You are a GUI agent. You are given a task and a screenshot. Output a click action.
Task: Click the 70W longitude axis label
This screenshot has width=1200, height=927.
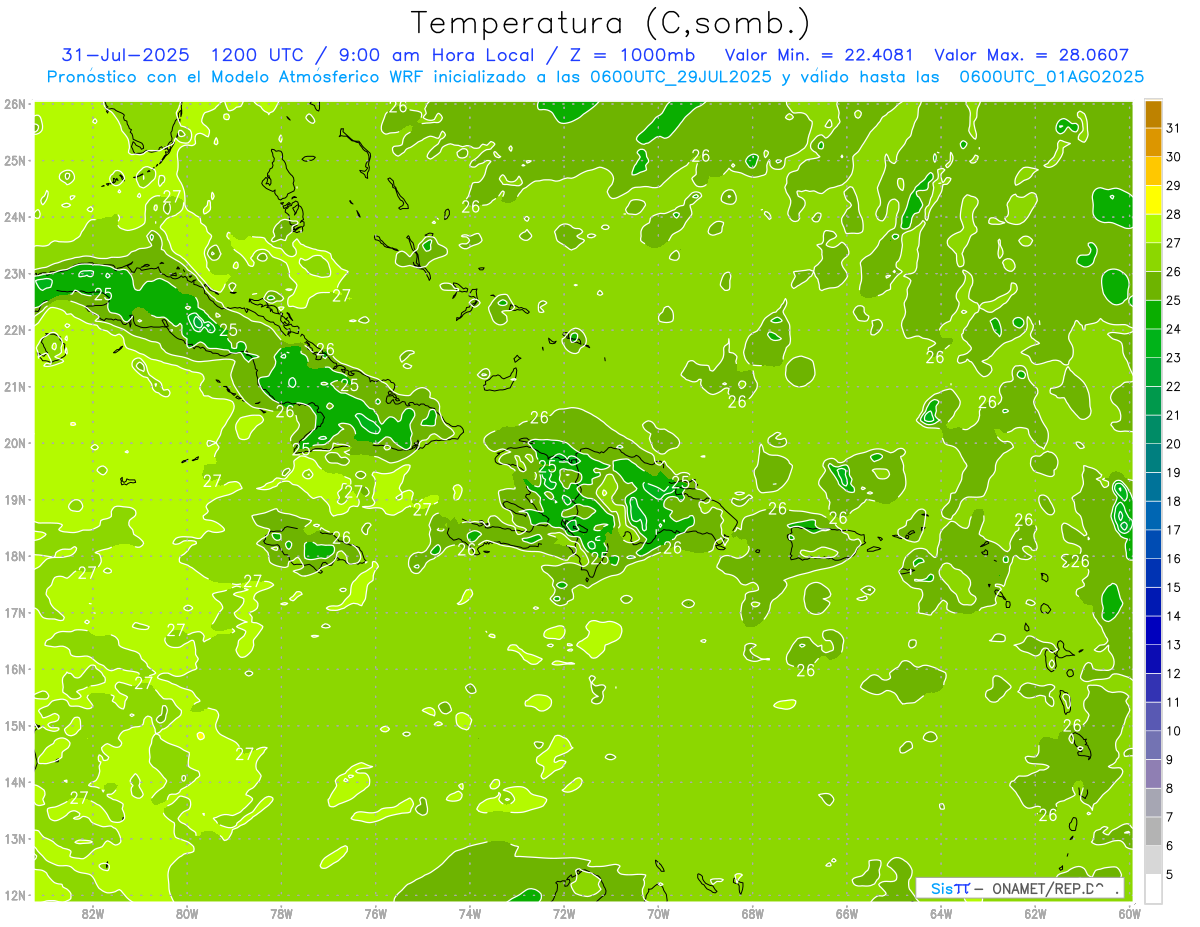(x=658, y=912)
